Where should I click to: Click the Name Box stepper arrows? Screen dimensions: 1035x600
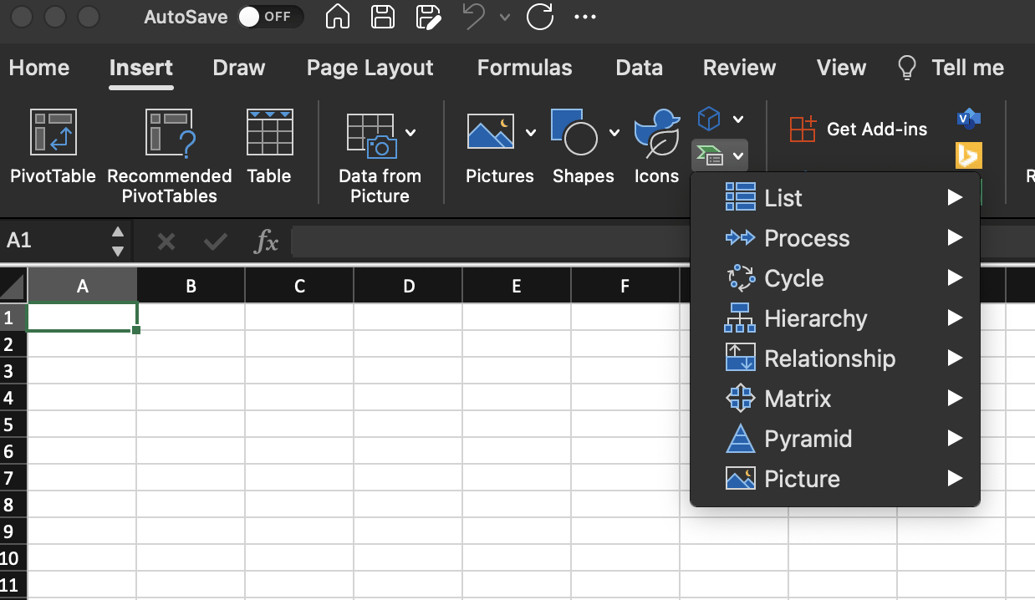(118, 240)
